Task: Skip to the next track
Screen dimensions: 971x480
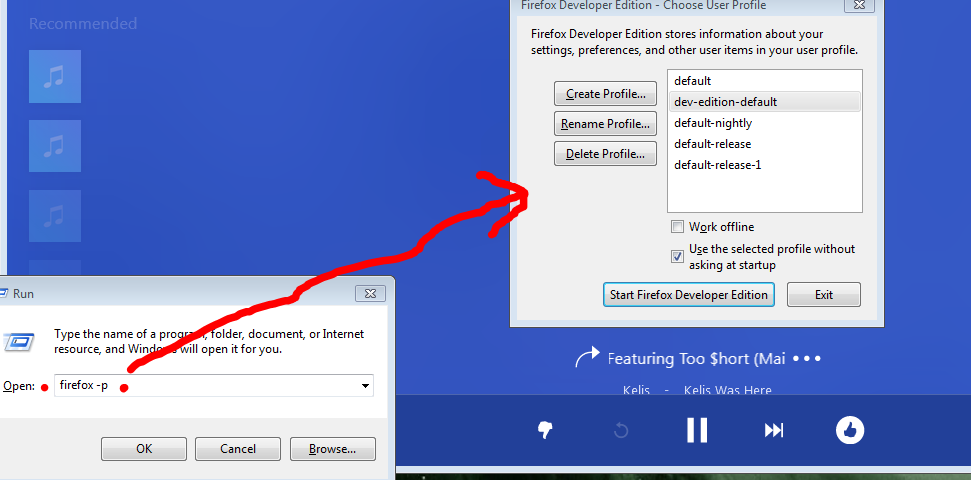Action: click(774, 430)
